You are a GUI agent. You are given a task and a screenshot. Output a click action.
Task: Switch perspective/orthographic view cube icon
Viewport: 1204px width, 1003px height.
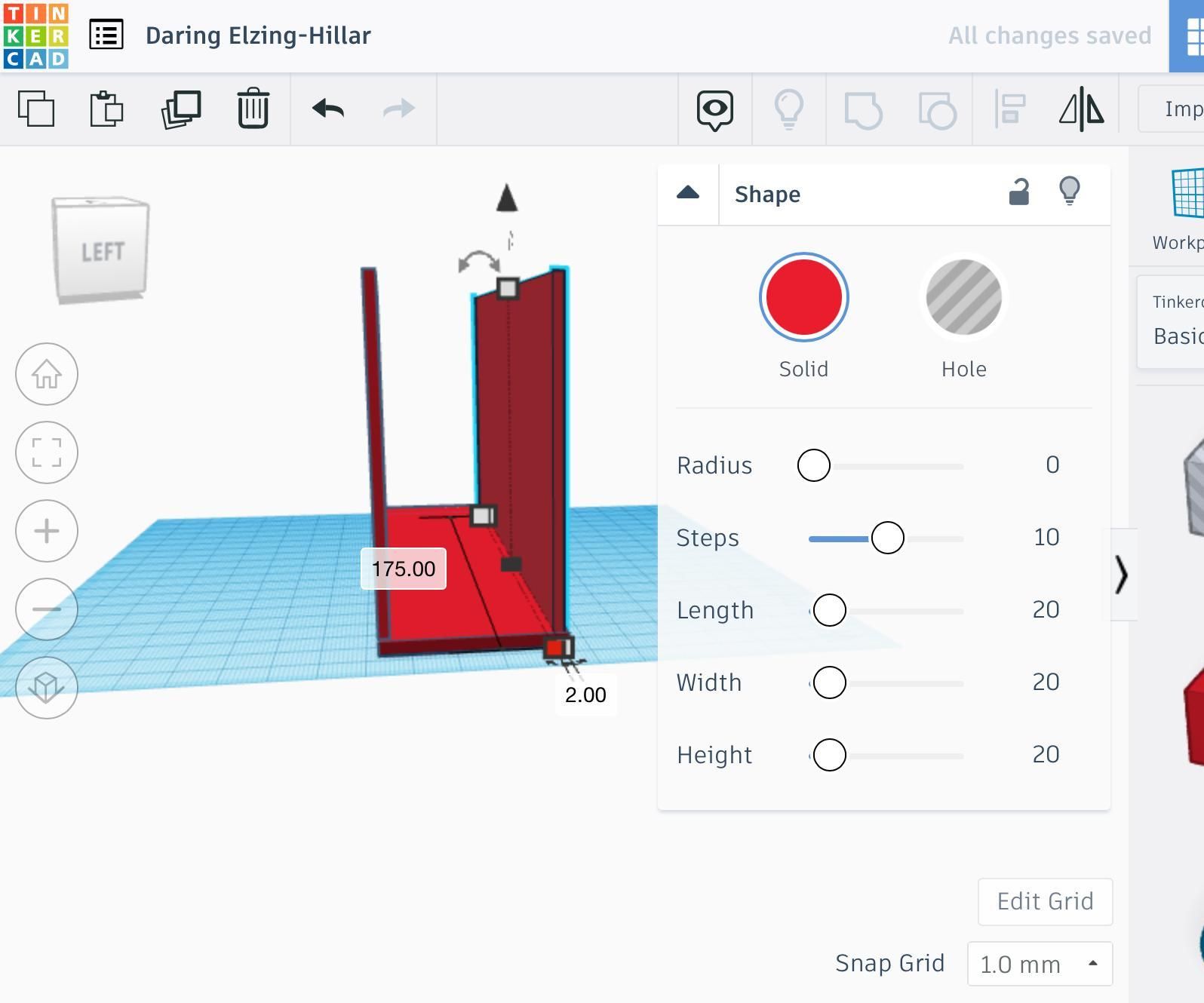click(47, 687)
